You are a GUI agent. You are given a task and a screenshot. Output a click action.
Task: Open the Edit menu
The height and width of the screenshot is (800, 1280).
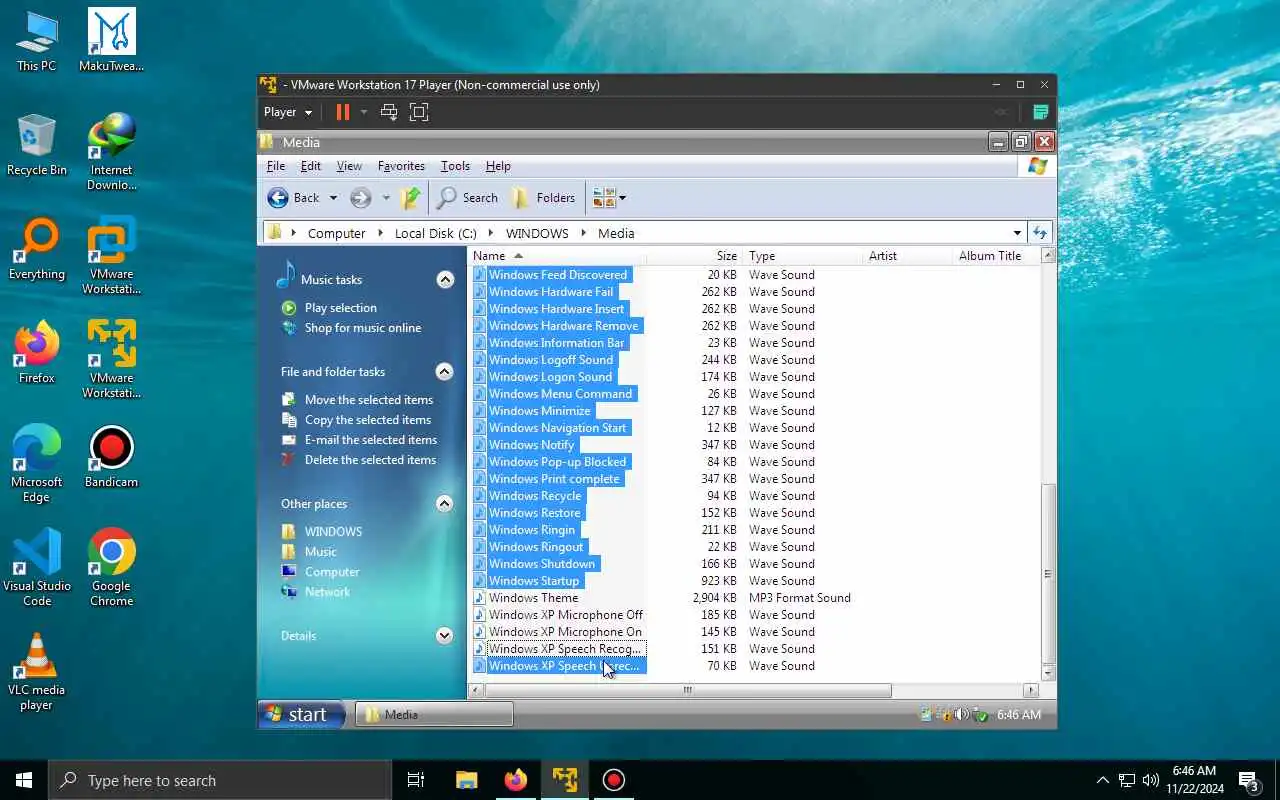coord(311,166)
